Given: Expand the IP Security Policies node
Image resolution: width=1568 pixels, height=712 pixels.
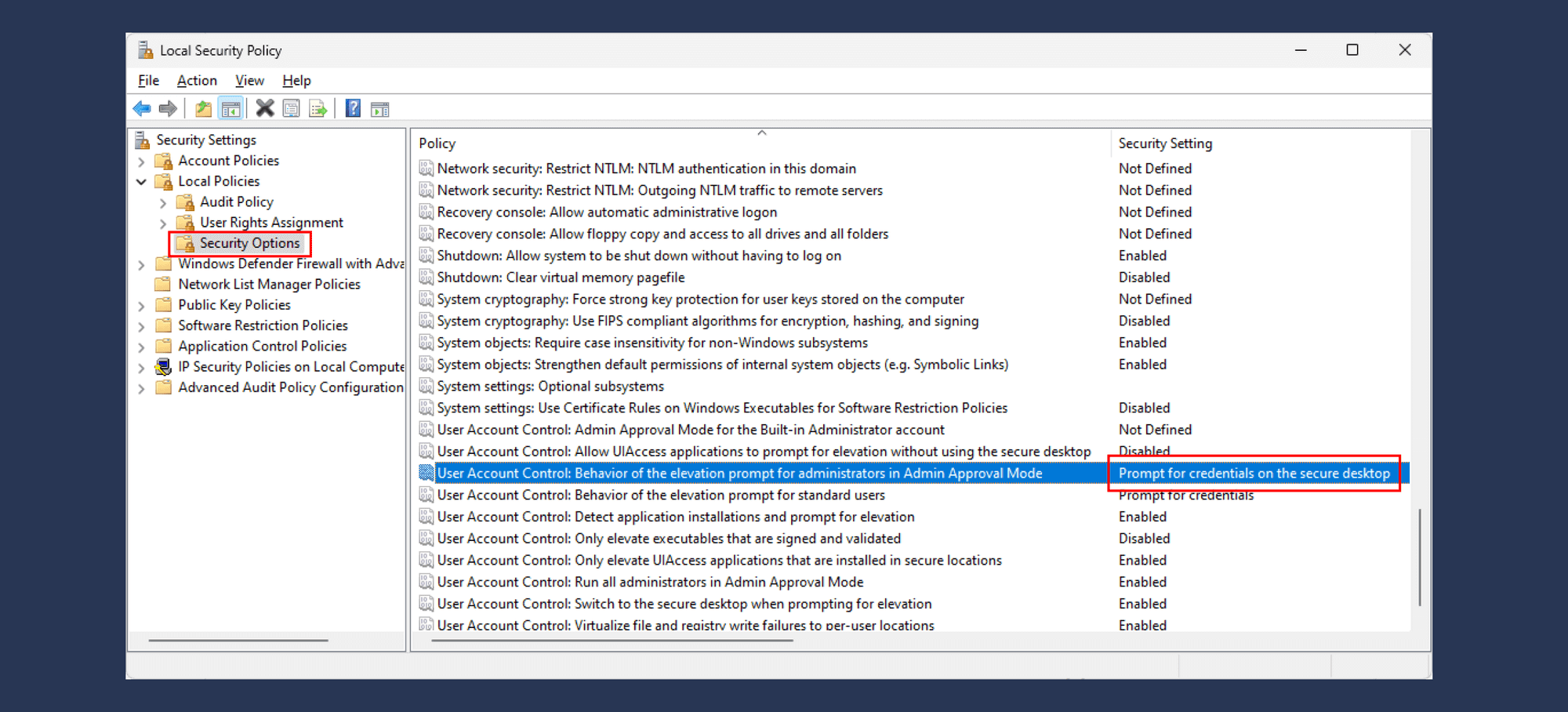Looking at the screenshot, I should pos(141,367).
